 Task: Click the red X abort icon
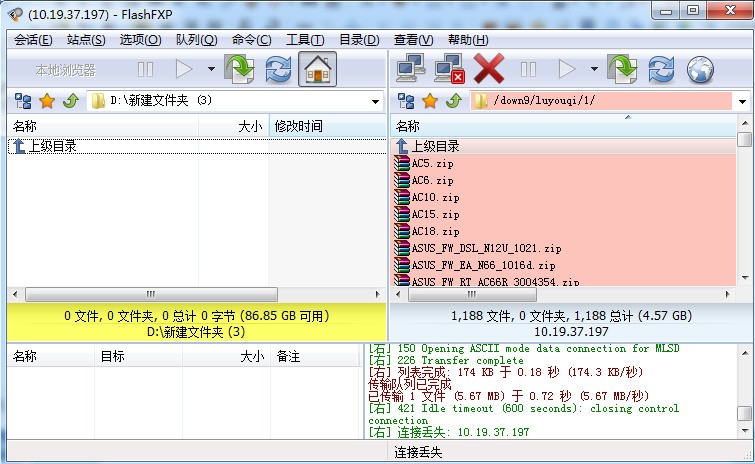coord(488,69)
